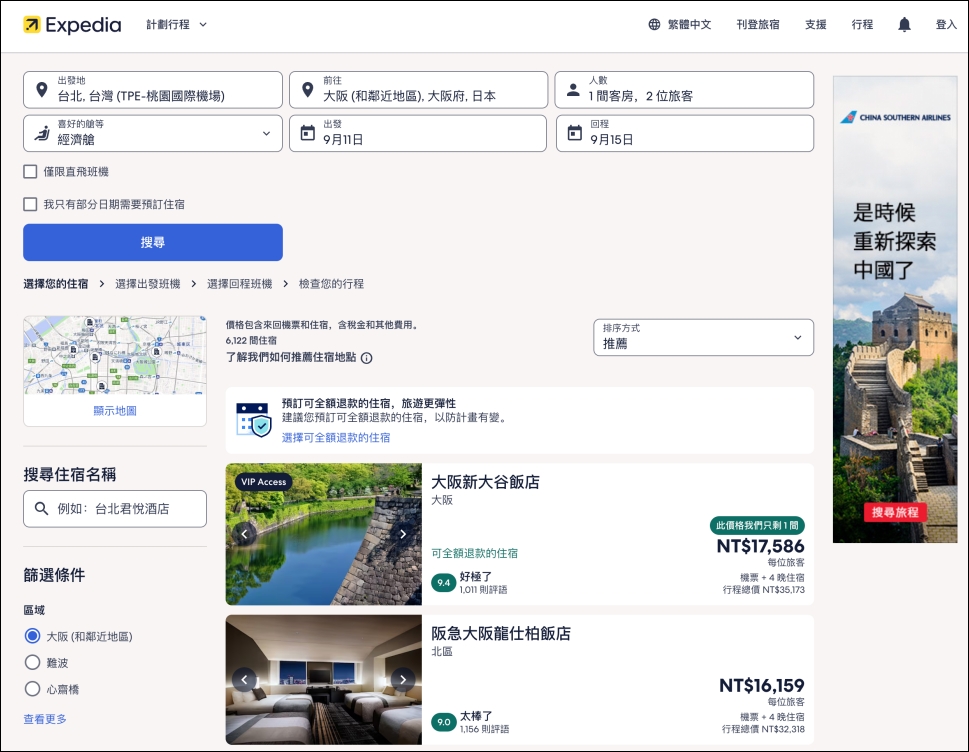Select the 大阪 (和鄰近地區) radio option
969x752 pixels.
pos(32,636)
